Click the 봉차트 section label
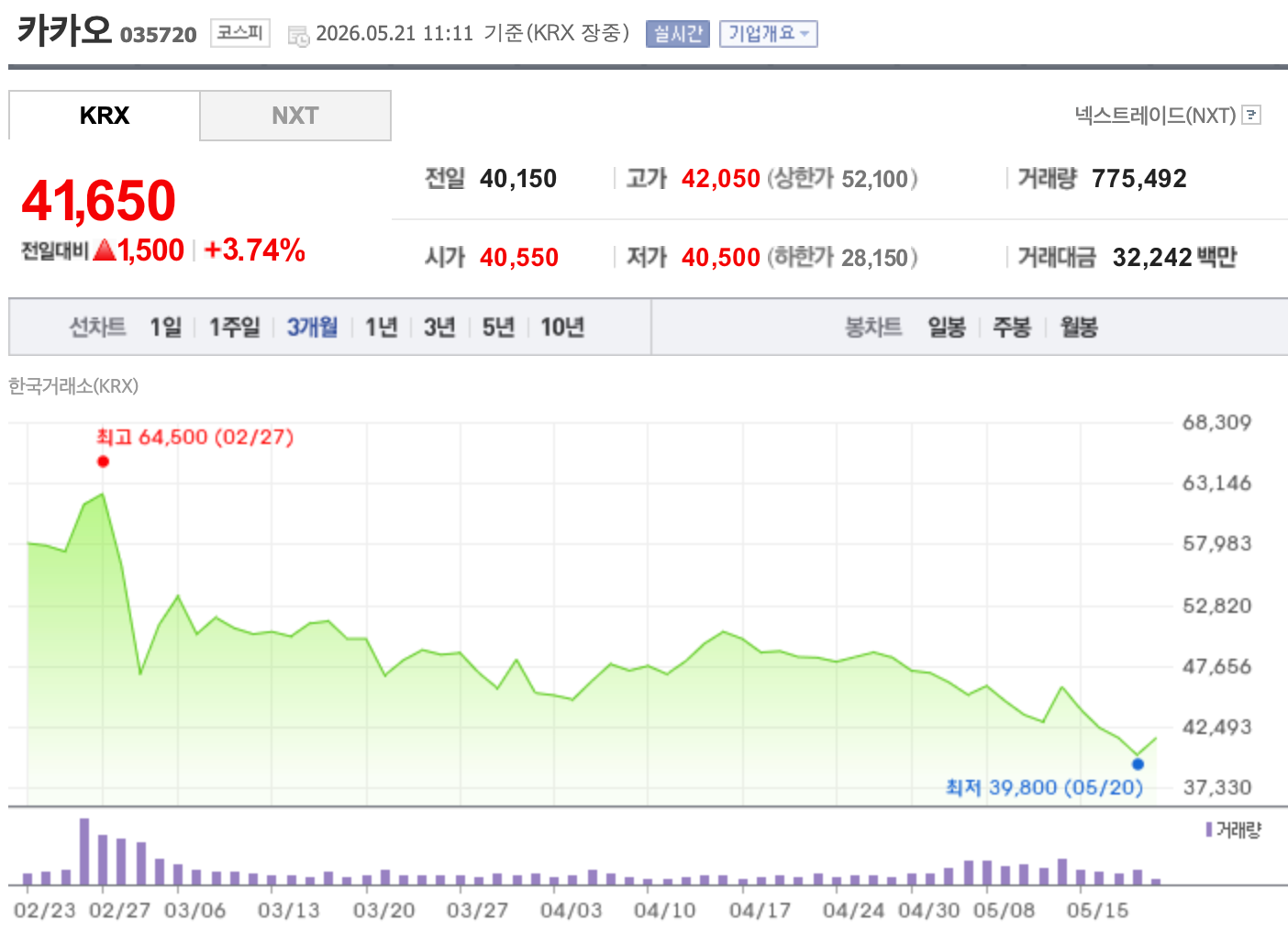 coord(873,327)
